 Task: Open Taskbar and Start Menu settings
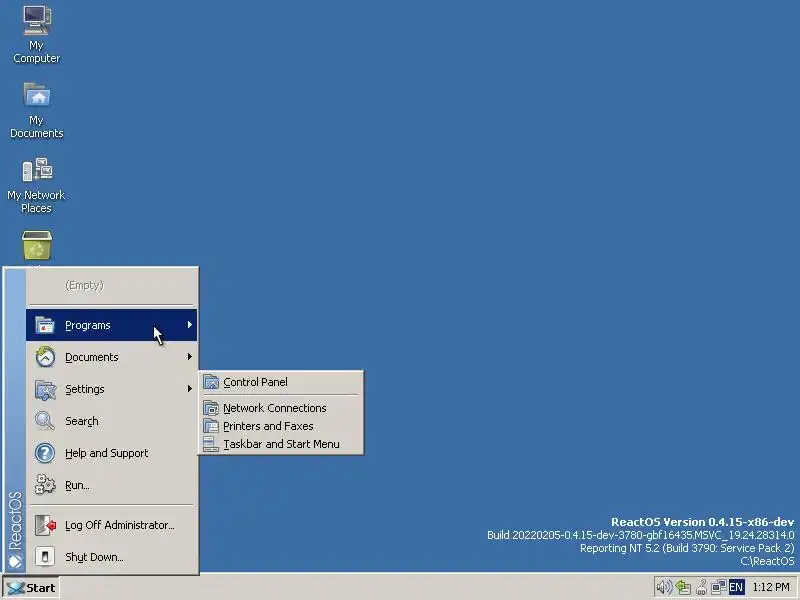[281, 444]
